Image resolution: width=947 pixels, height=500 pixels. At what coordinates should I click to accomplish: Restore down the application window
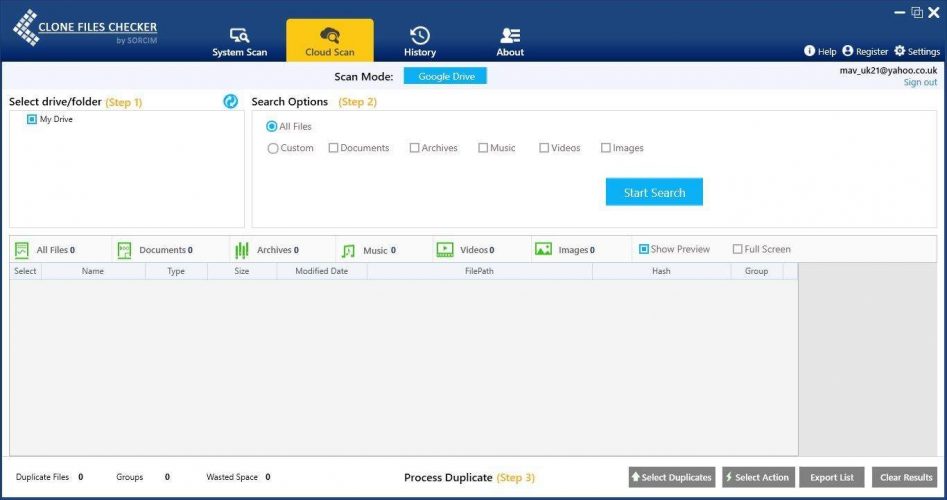(917, 12)
